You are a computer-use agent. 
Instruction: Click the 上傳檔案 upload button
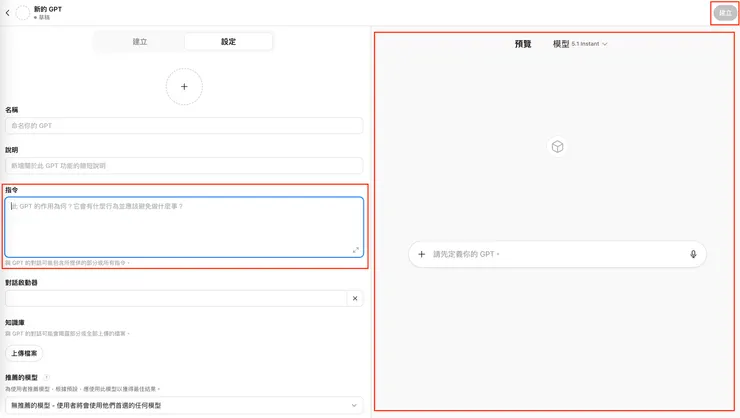click(x=24, y=353)
